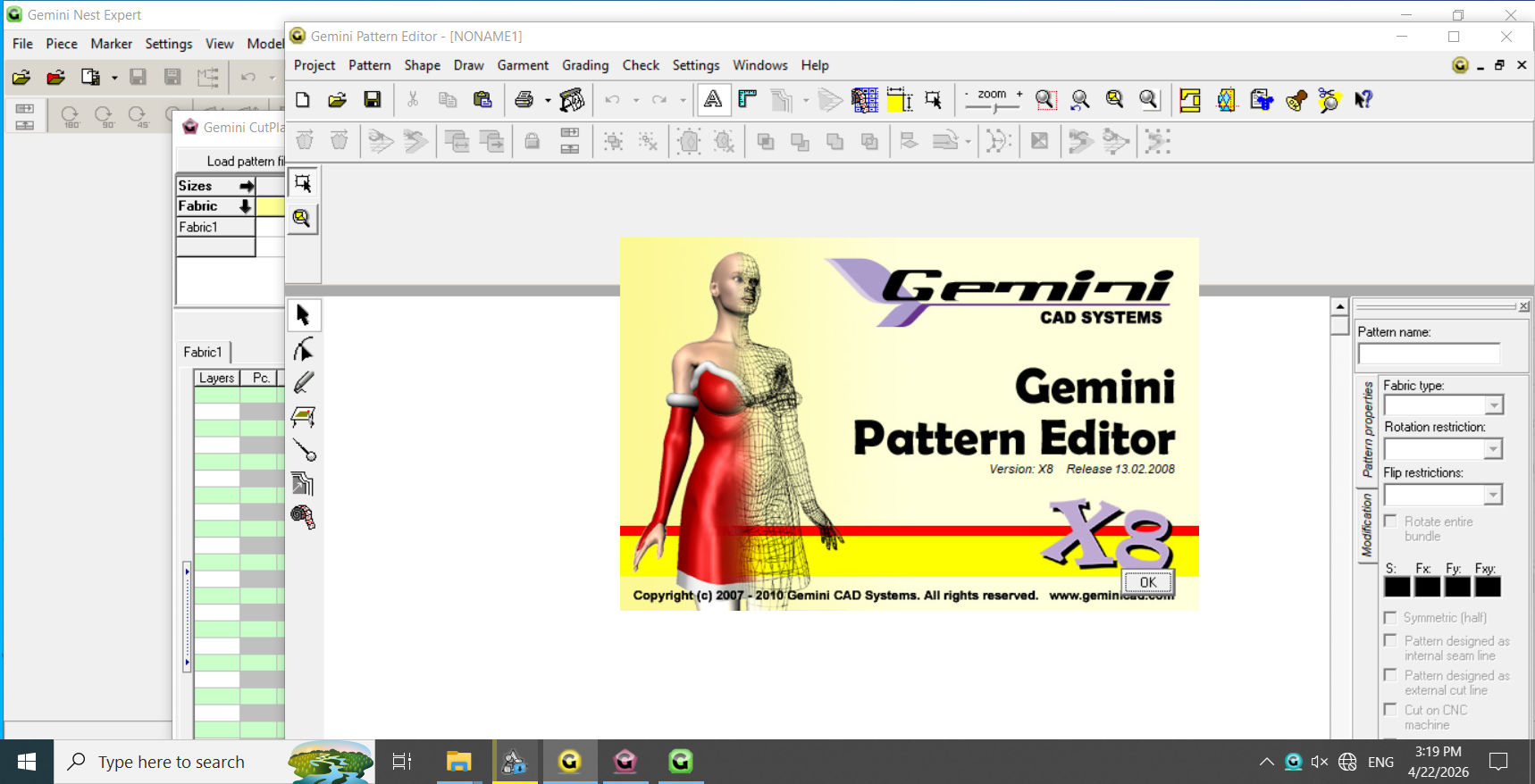Enable Cut on CNC machine checkbox
Viewport: 1535px width, 784px height.
pyautogui.click(x=1390, y=709)
